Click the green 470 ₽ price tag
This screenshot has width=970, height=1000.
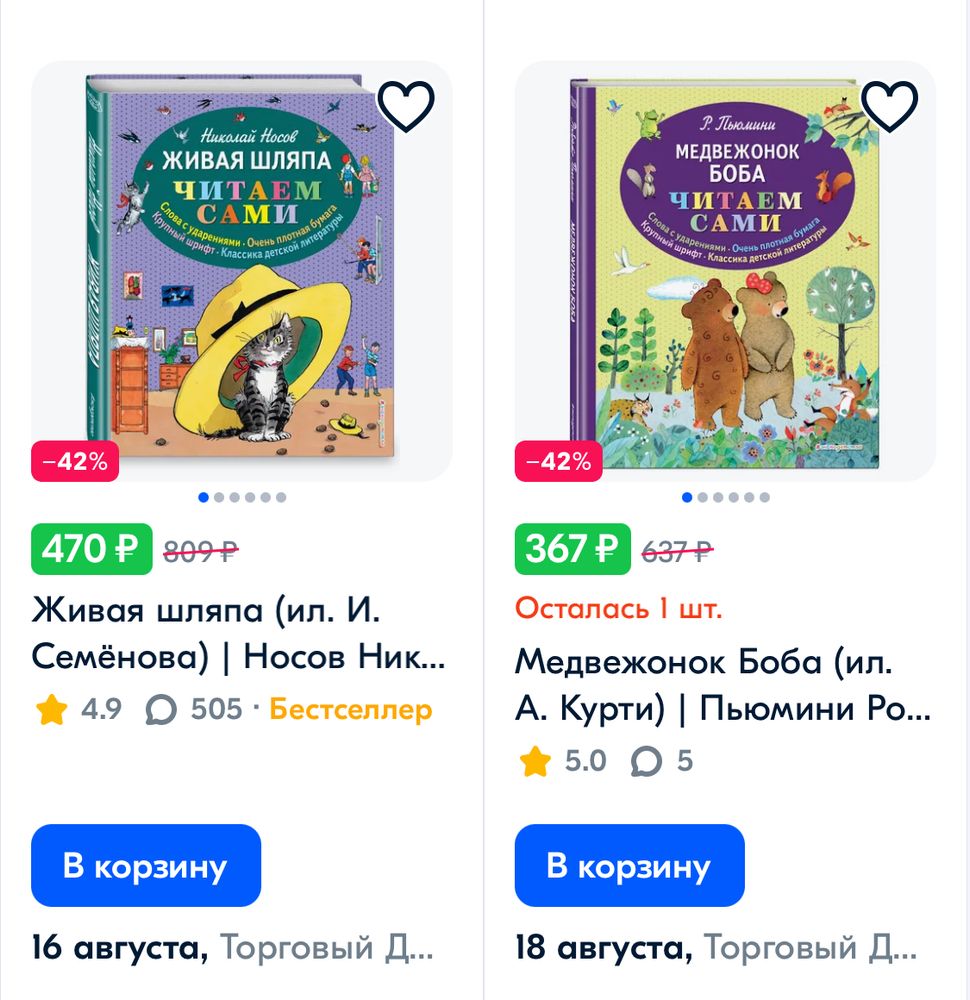(90, 547)
